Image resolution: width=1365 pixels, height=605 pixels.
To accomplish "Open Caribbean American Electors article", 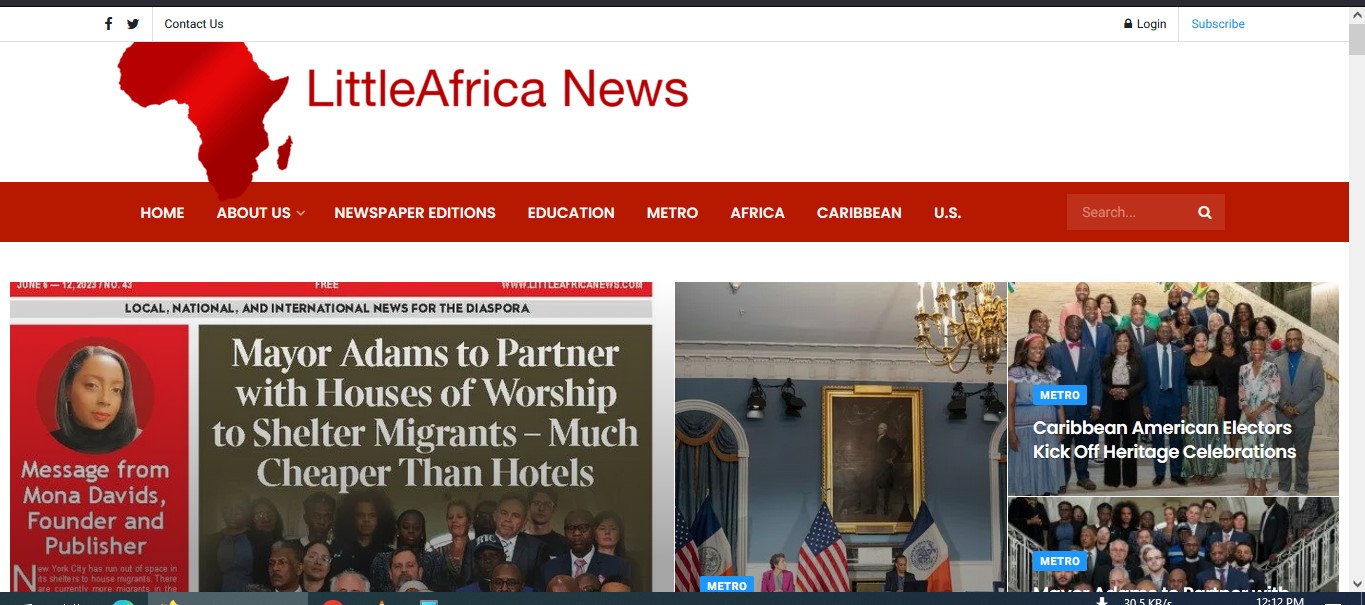I will [1164, 440].
